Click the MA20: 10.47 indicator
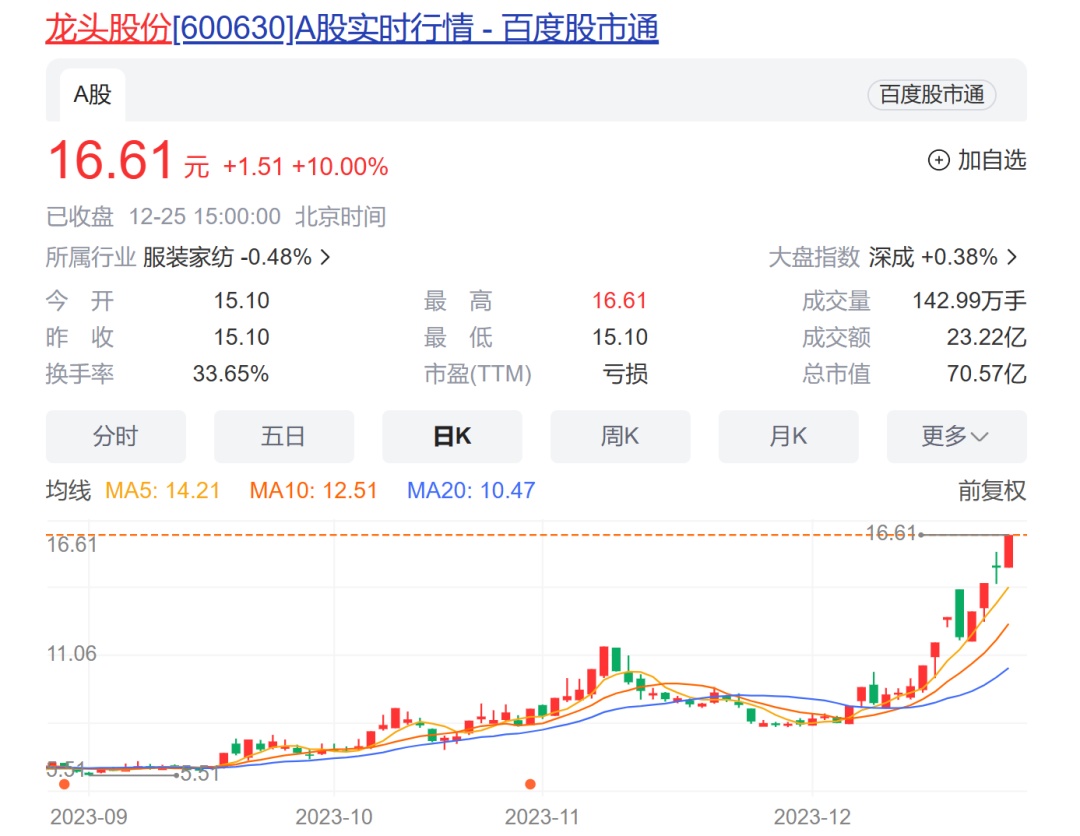Viewport: 1080px width, 836px height. (471, 490)
